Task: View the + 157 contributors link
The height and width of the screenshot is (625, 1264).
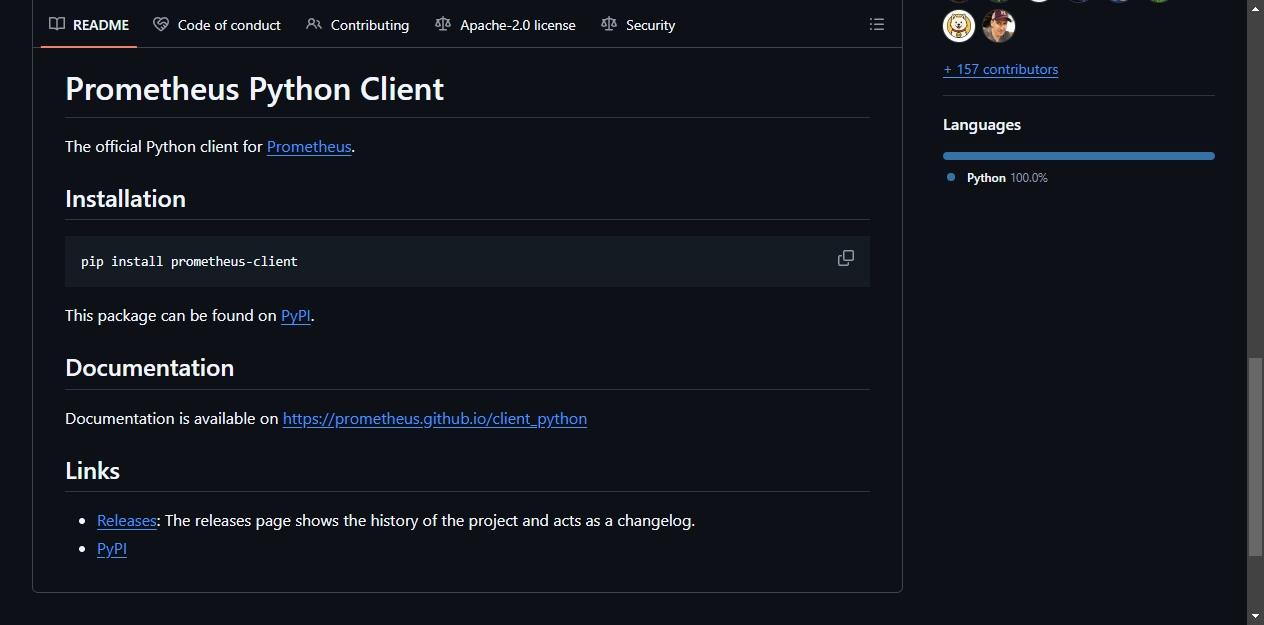Action: pyautogui.click(x=1000, y=69)
